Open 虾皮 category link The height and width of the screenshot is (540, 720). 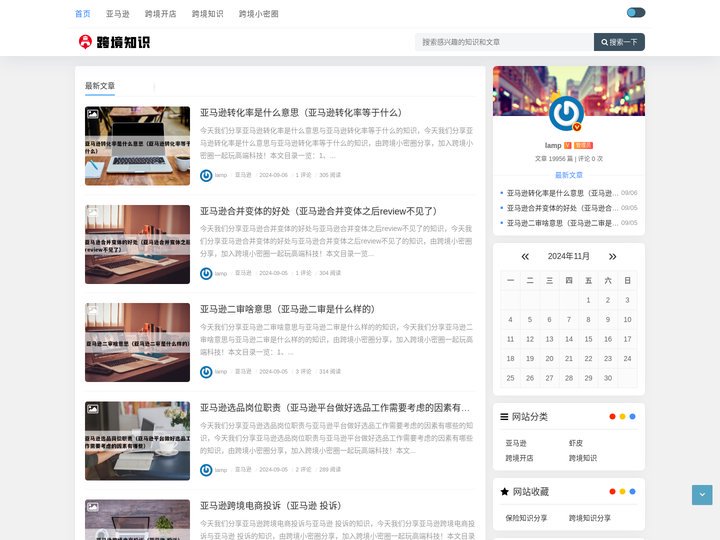click(575, 443)
